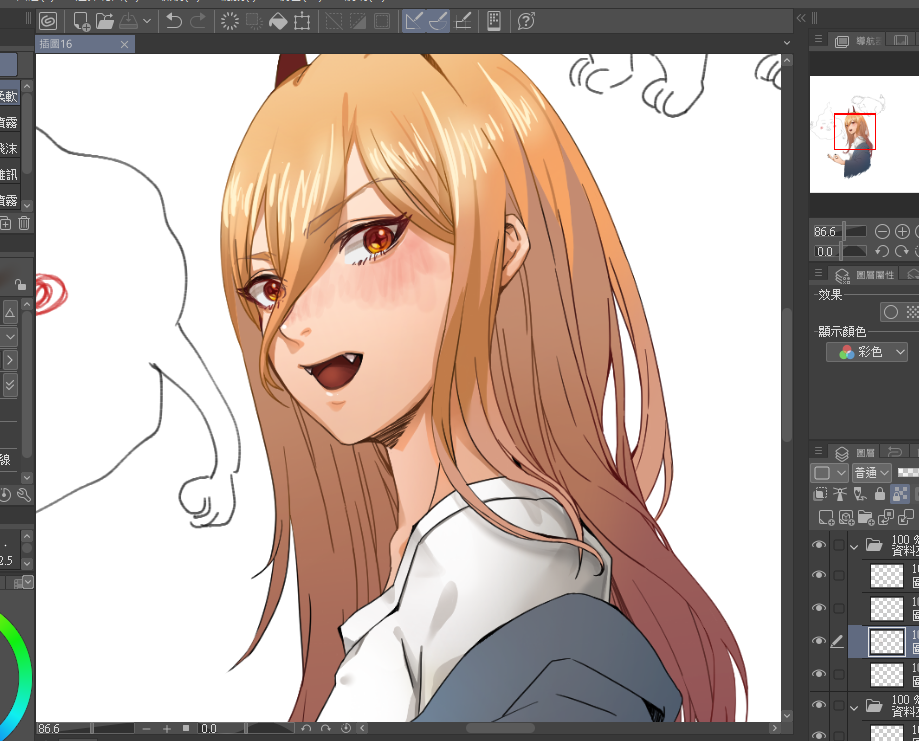This screenshot has width=919, height=741.
Task: Open the smartphone companion mode icon
Action: tap(494, 22)
